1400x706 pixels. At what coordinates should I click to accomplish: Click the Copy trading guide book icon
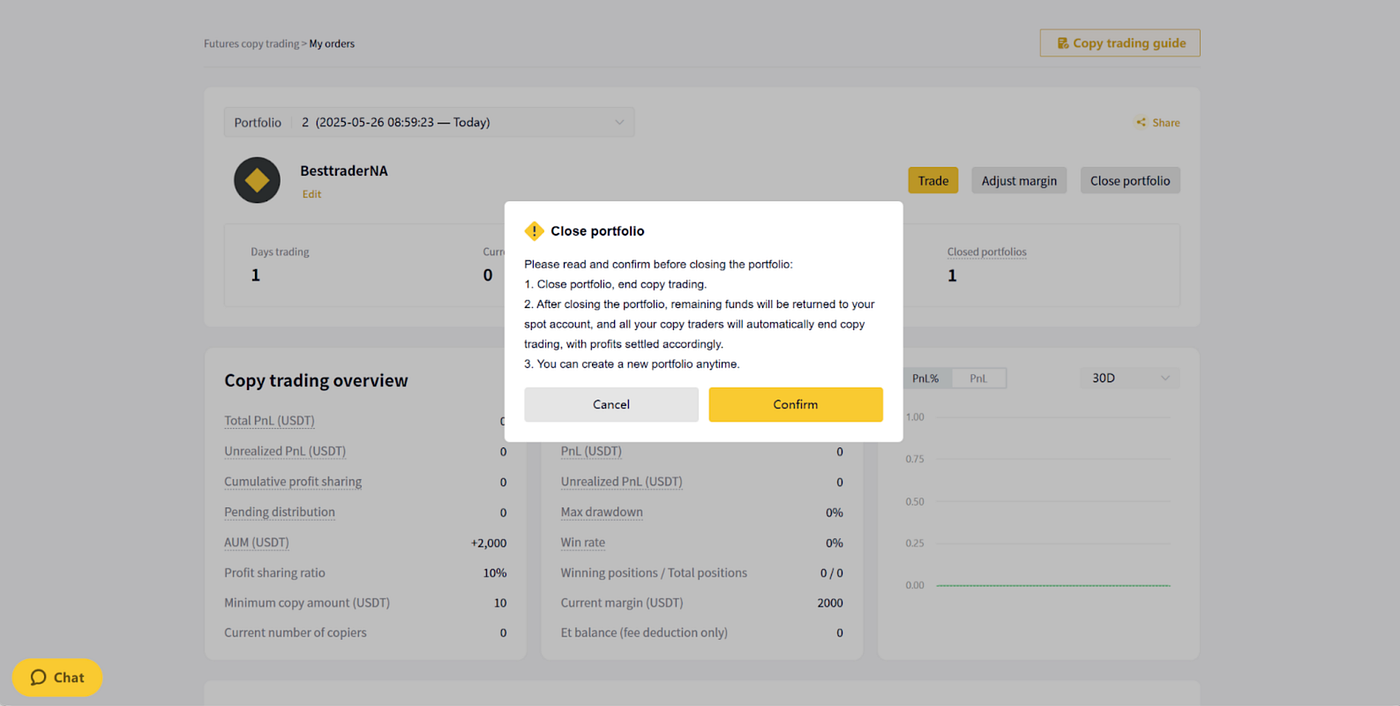click(x=1063, y=43)
